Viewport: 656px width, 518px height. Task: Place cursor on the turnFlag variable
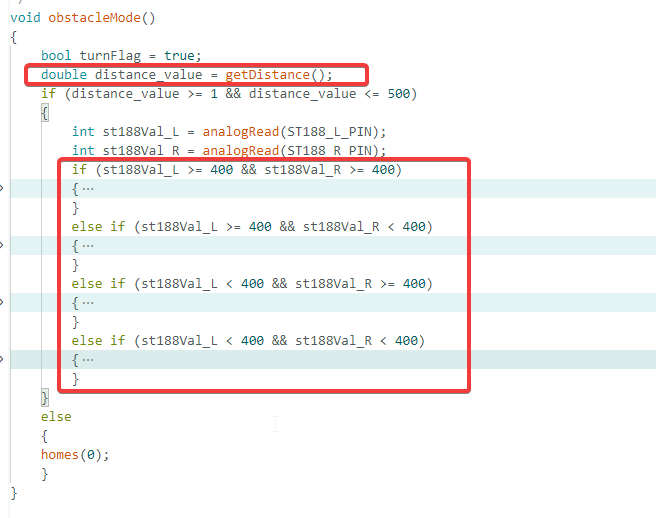pos(110,56)
